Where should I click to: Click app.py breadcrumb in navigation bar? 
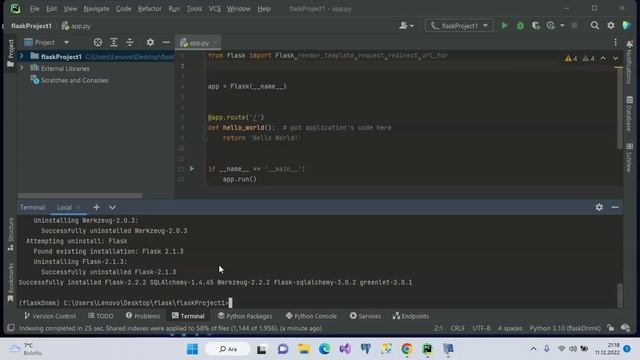76,26
